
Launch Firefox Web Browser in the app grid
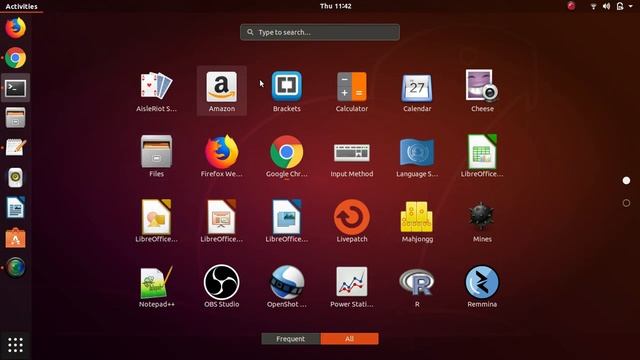222,156
